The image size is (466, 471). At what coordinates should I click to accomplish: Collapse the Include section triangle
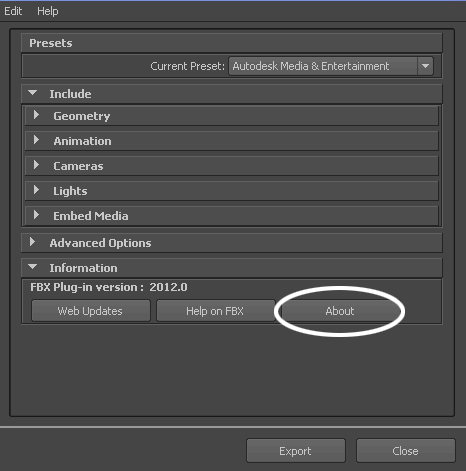tap(33, 93)
